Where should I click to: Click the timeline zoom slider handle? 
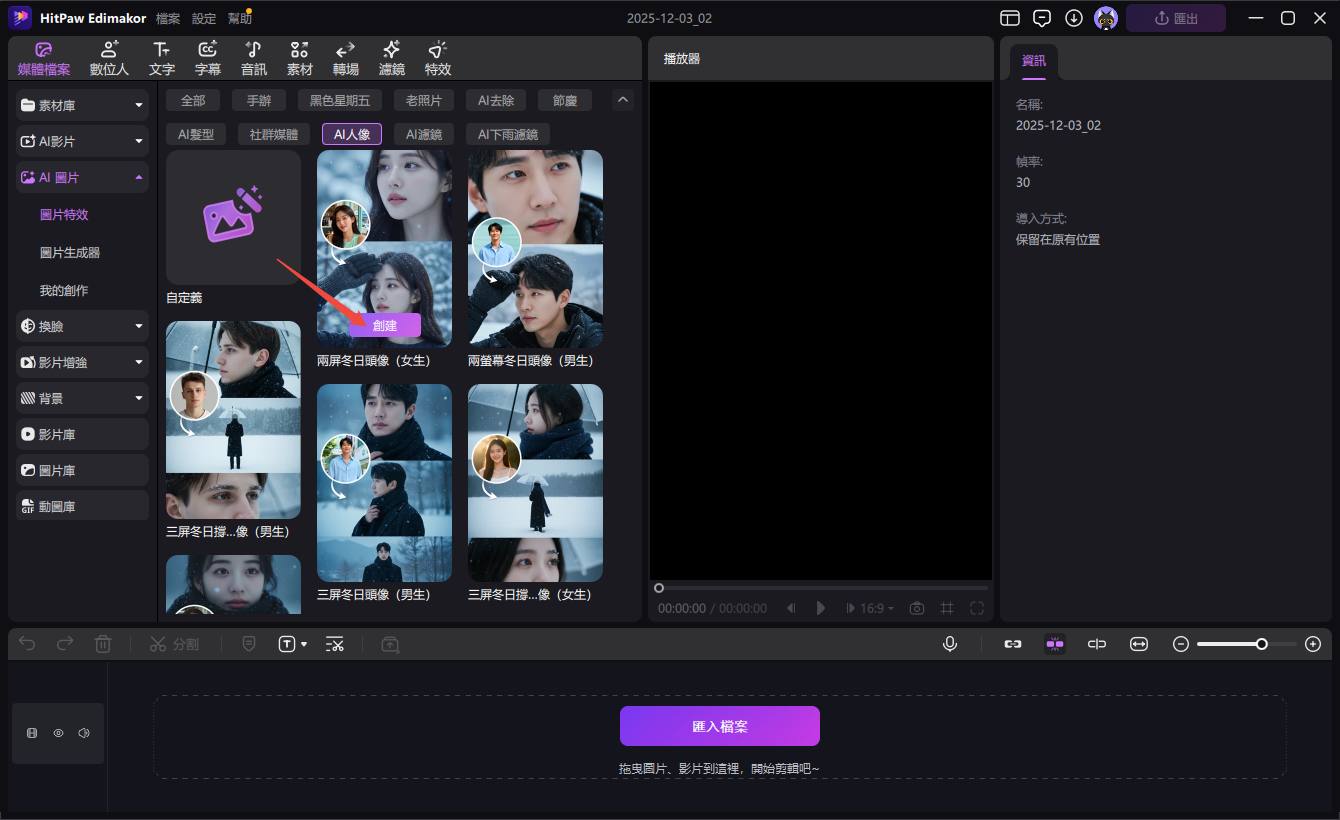[1262, 644]
